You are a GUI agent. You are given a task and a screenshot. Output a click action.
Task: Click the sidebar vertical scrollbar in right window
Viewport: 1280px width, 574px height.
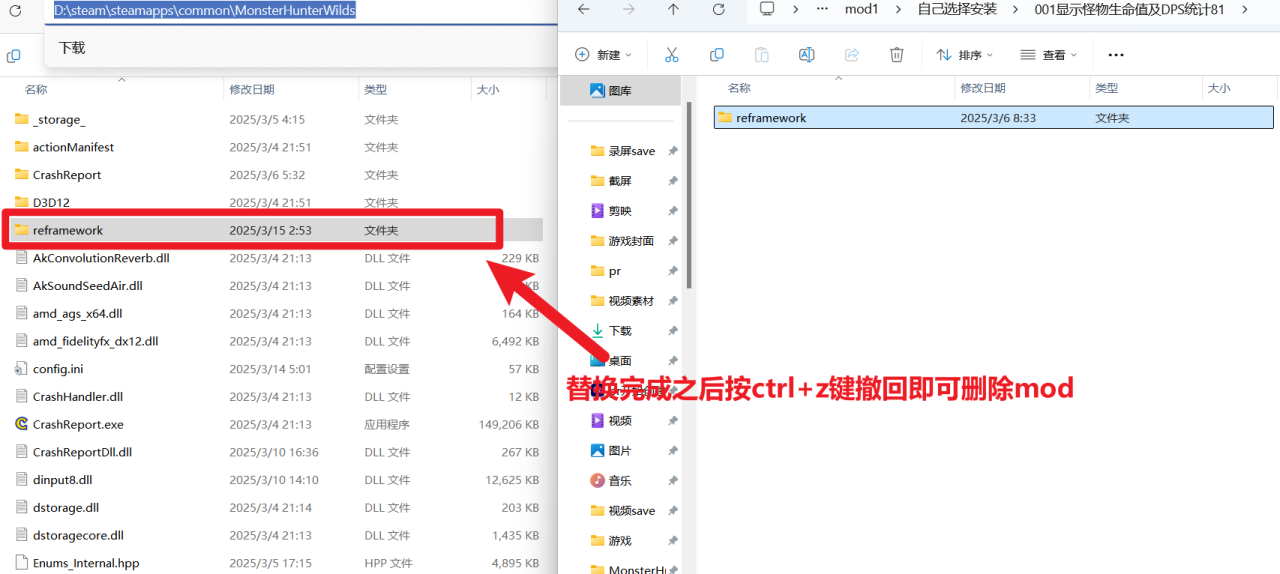point(689,197)
